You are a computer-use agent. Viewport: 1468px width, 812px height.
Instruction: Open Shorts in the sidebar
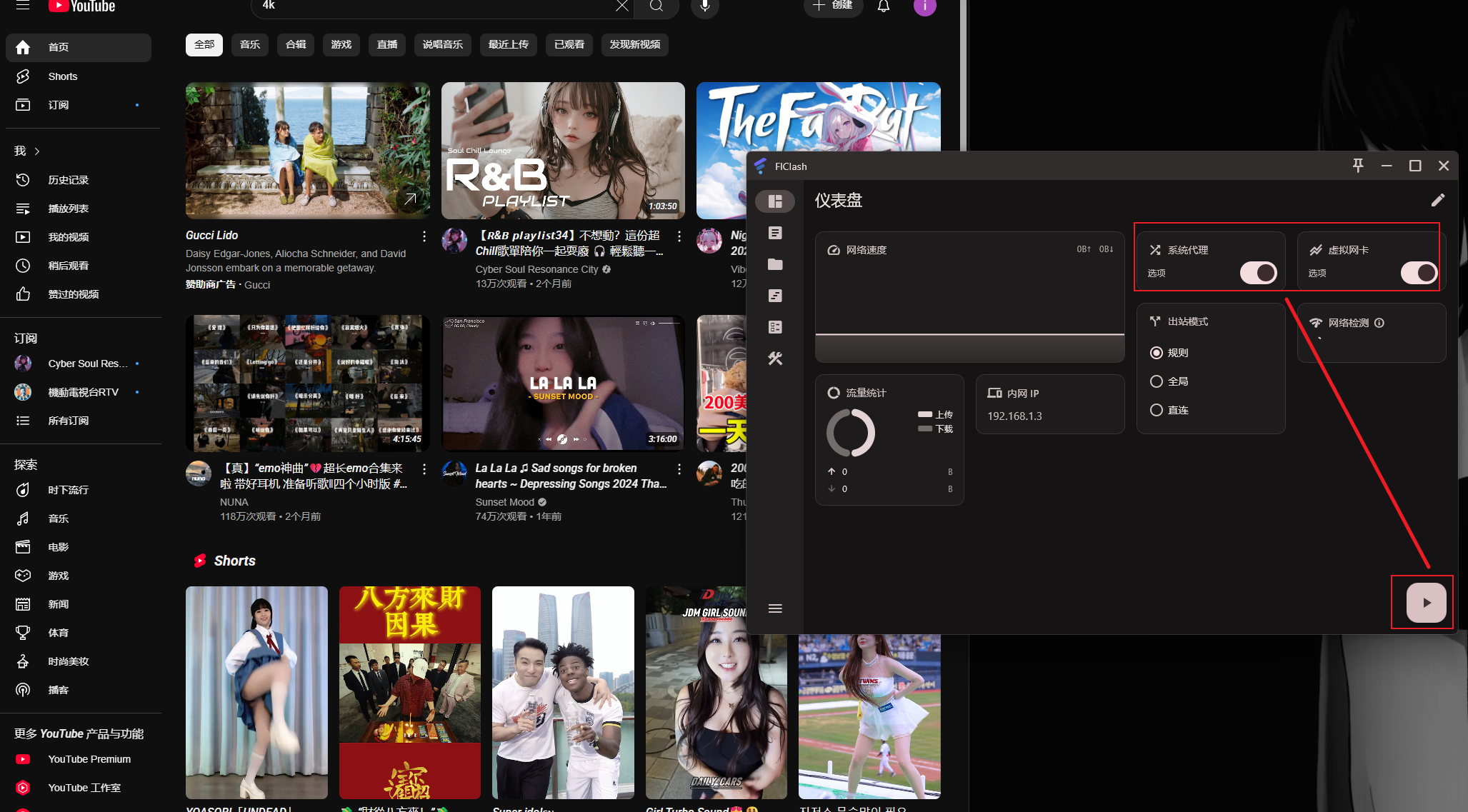(79, 76)
